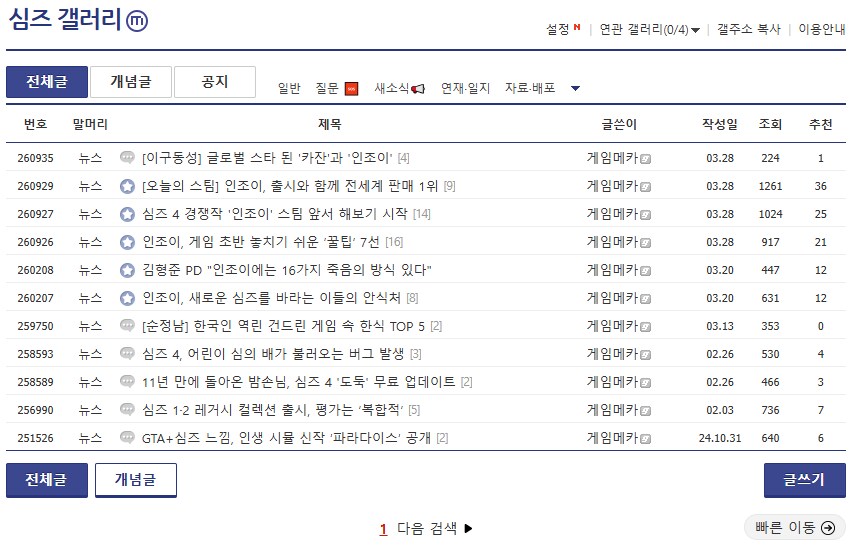The height and width of the screenshot is (549, 868).
Task: Filter posts by 일반 category
Action: click(289, 89)
